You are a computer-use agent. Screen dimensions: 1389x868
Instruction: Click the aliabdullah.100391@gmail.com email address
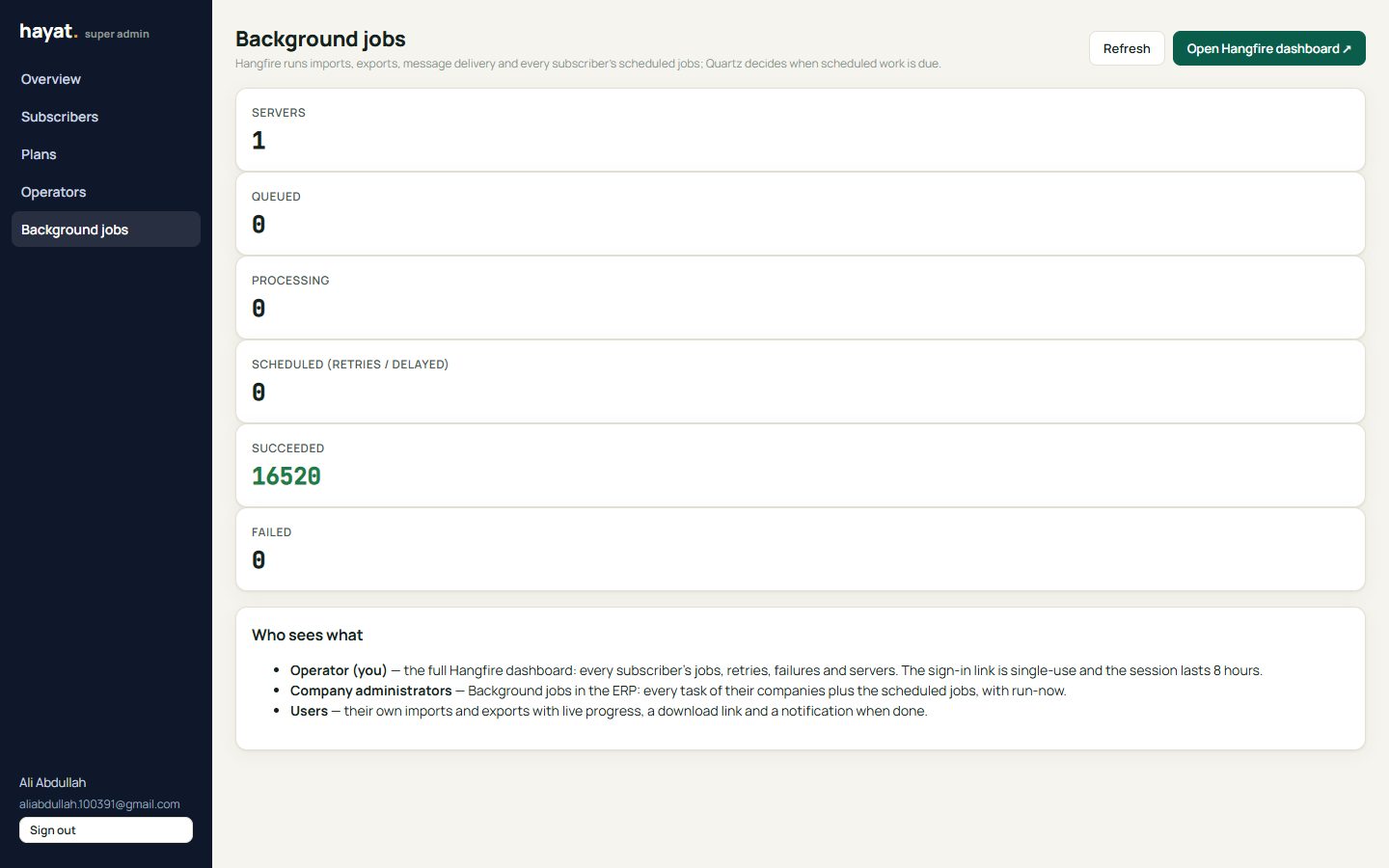[x=99, y=804]
